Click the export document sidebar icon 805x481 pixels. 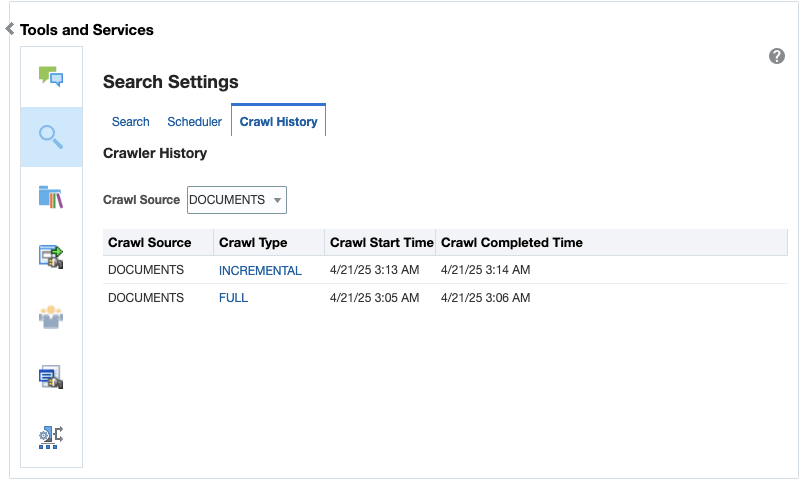[51, 257]
